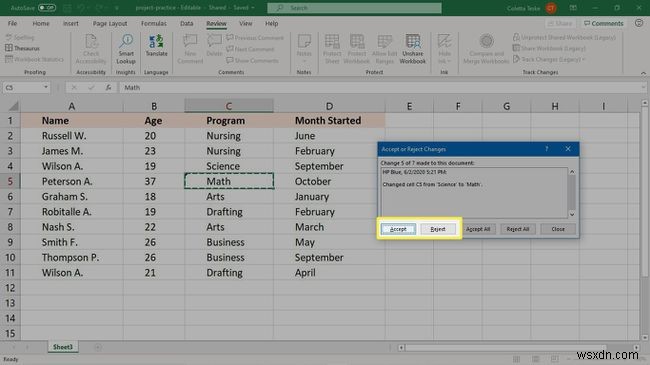Open the Page Layout tab
The height and width of the screenshot is (365, 650).
point(110,24)
